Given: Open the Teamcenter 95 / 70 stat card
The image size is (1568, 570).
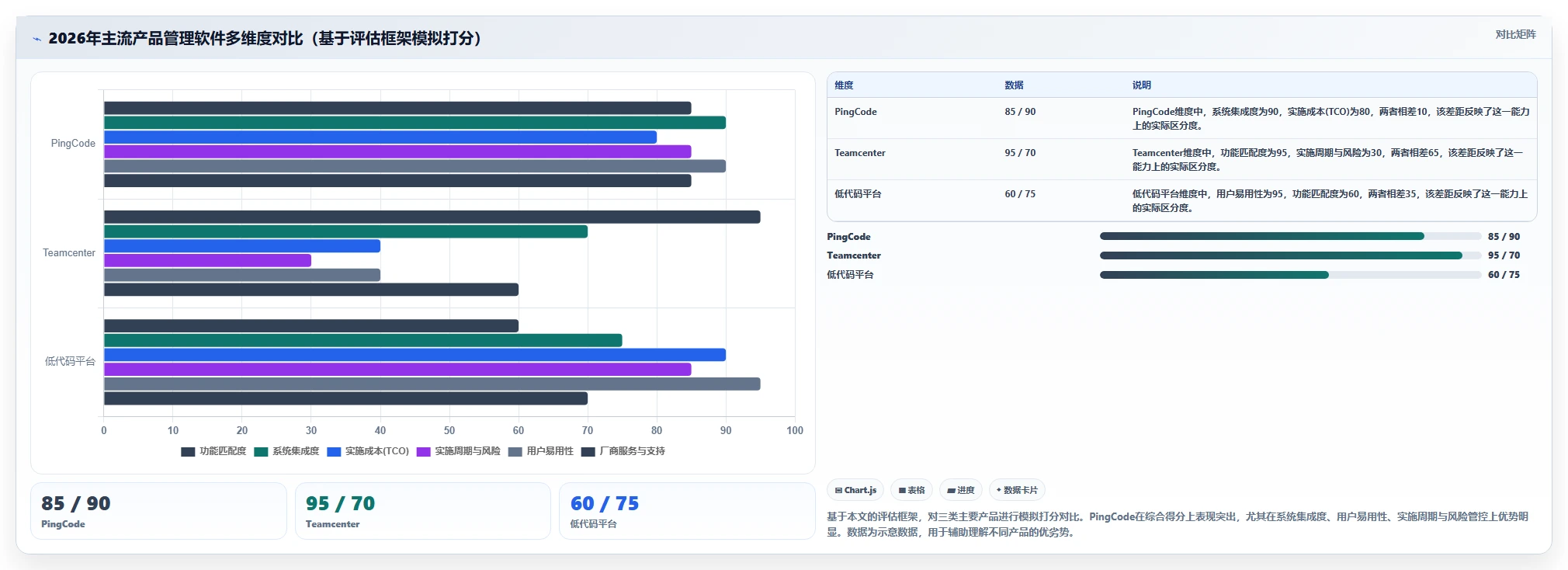Looking at the screenshot, I should (423, 511).
